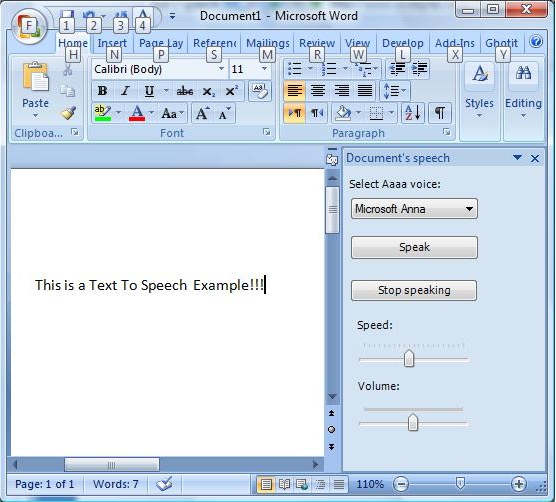Jump to the previous page arrows
The image size is (556, 502).
tap(332, 413)
